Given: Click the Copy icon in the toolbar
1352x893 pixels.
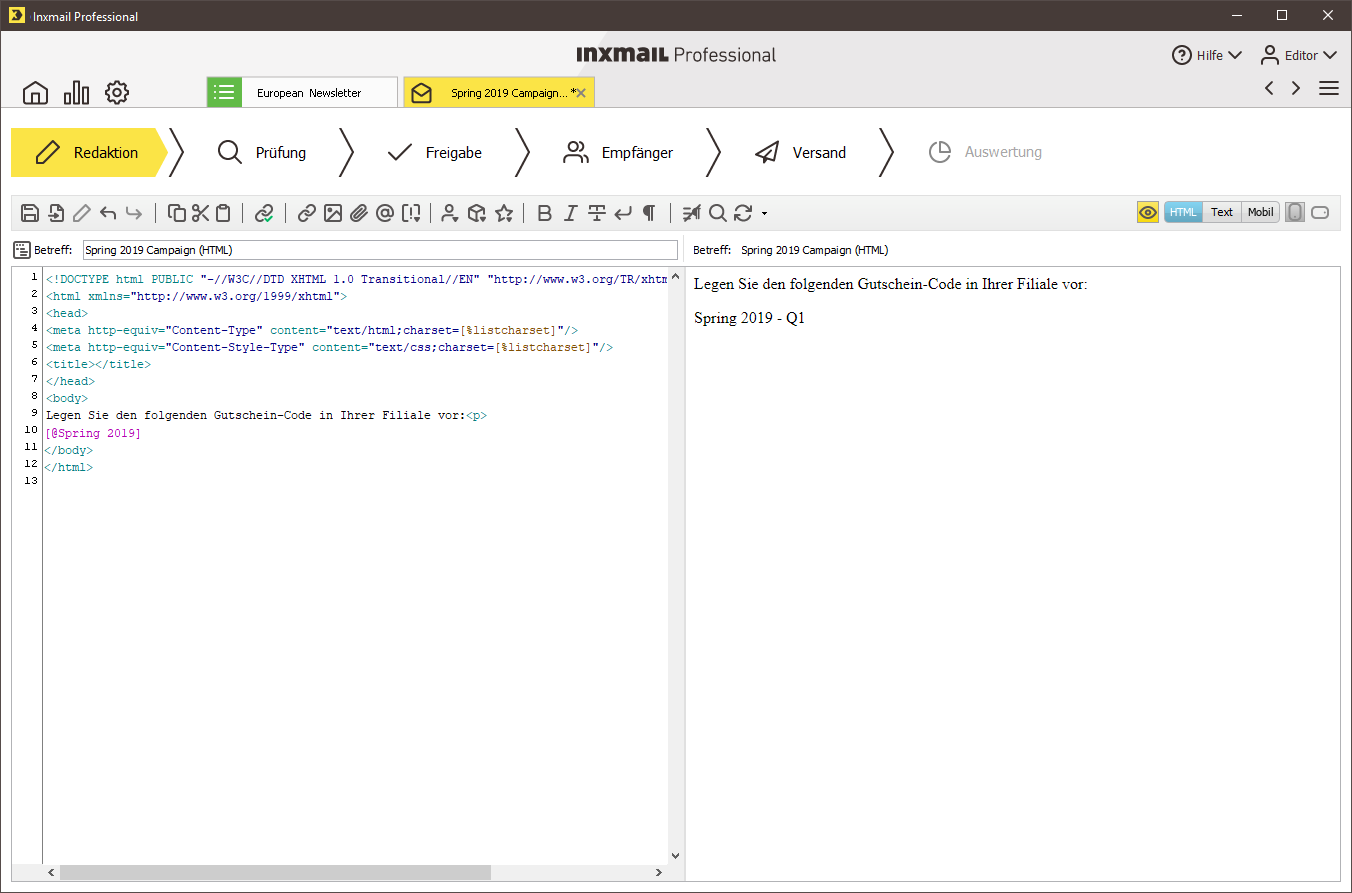Looking at the screenshot, I should [177, 213].
